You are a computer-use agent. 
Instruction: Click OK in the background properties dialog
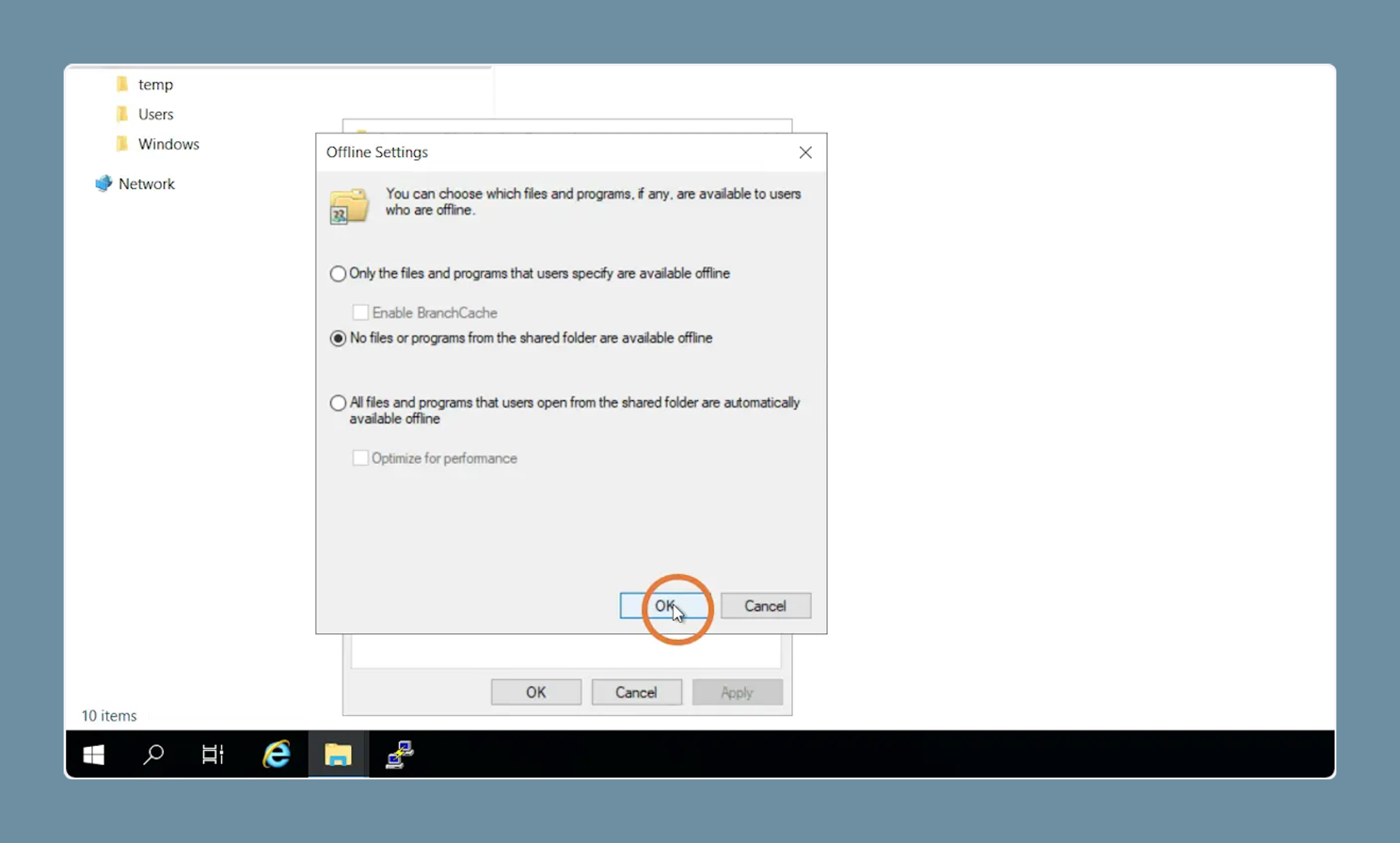pos(536,692)
